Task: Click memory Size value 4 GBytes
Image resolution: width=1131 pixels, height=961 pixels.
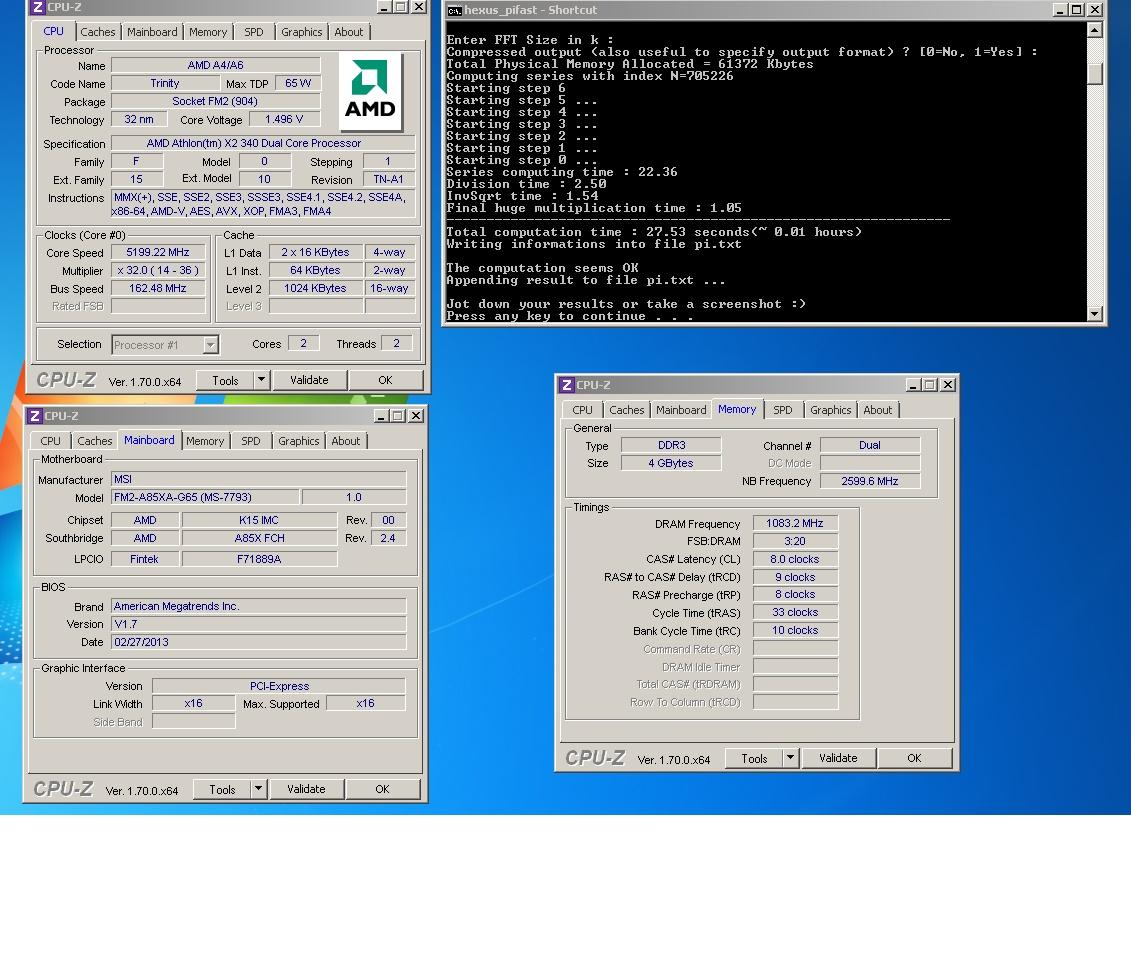Action: 671,463
